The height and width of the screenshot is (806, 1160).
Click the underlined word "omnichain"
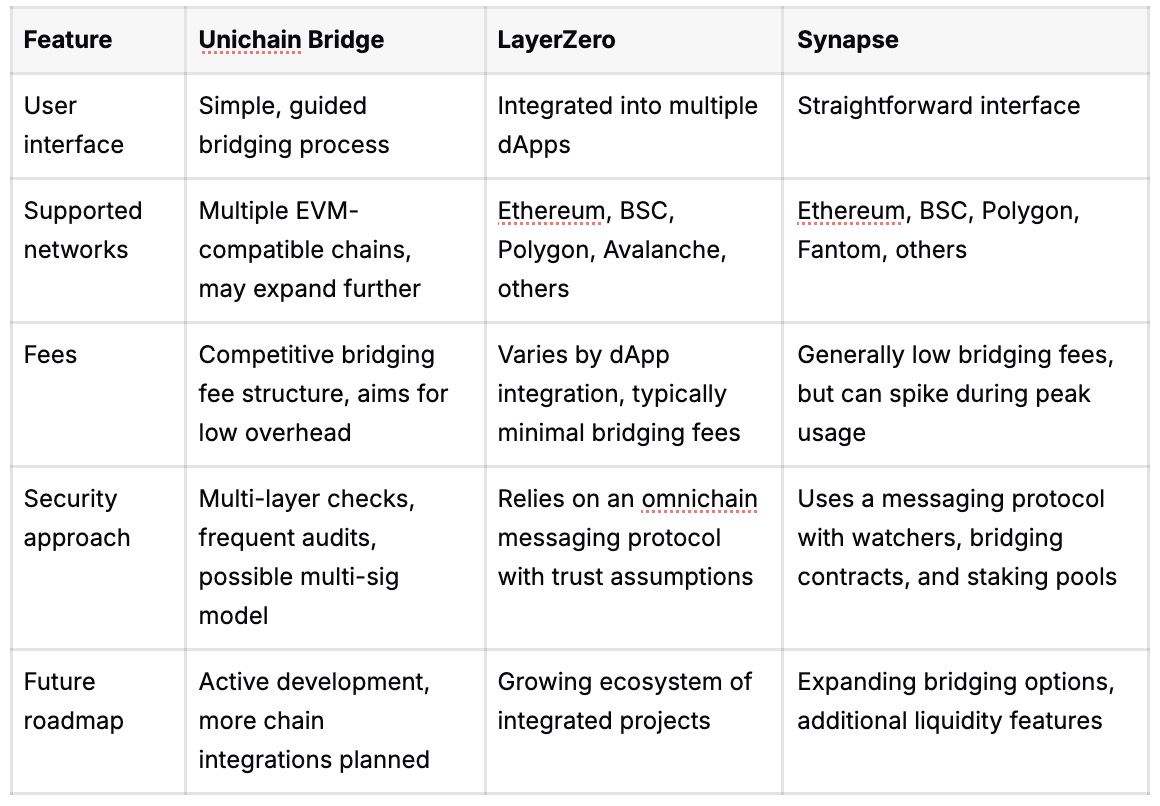699,499
